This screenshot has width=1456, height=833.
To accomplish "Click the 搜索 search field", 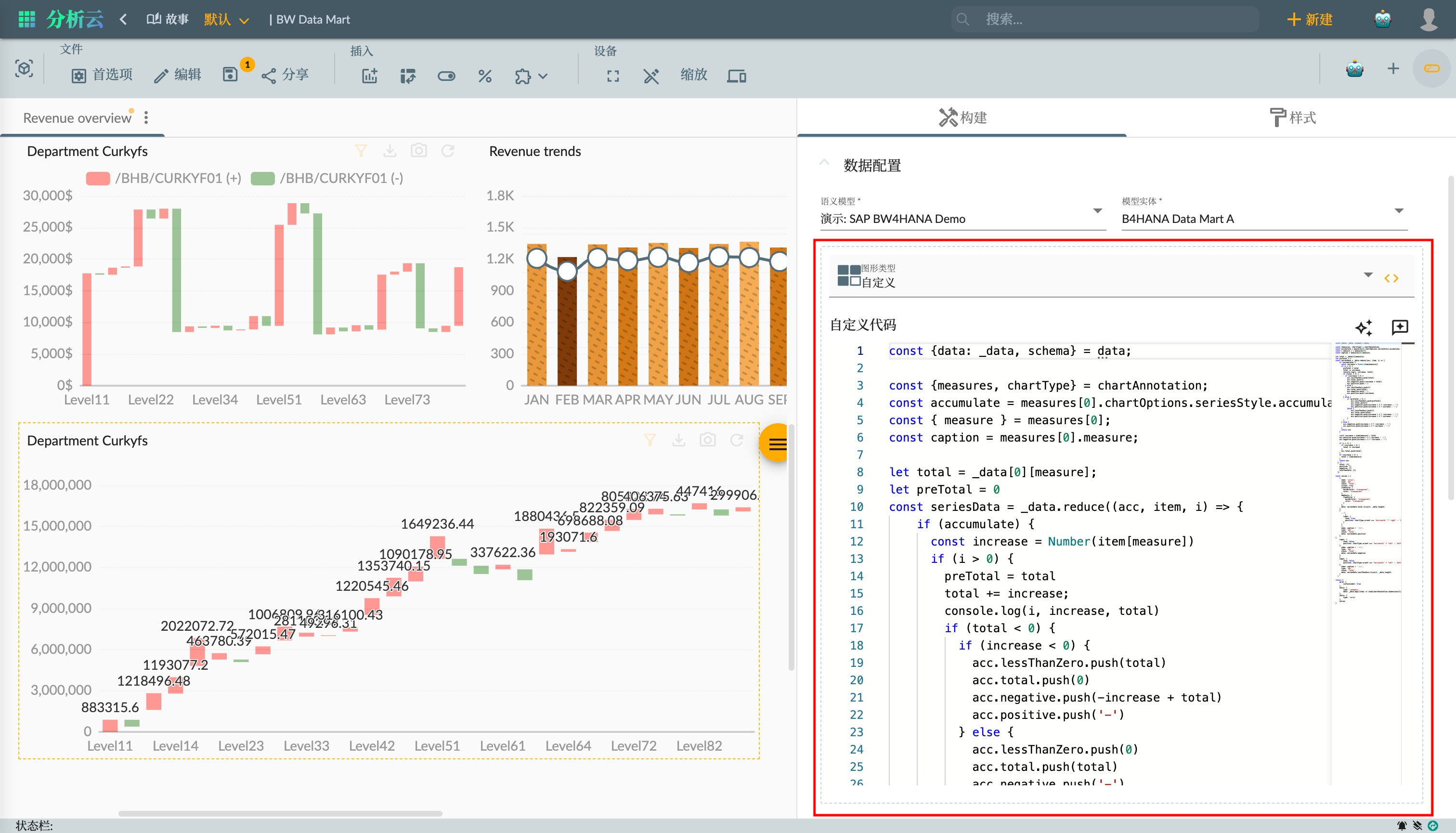I will click(x=1104, y=19).
